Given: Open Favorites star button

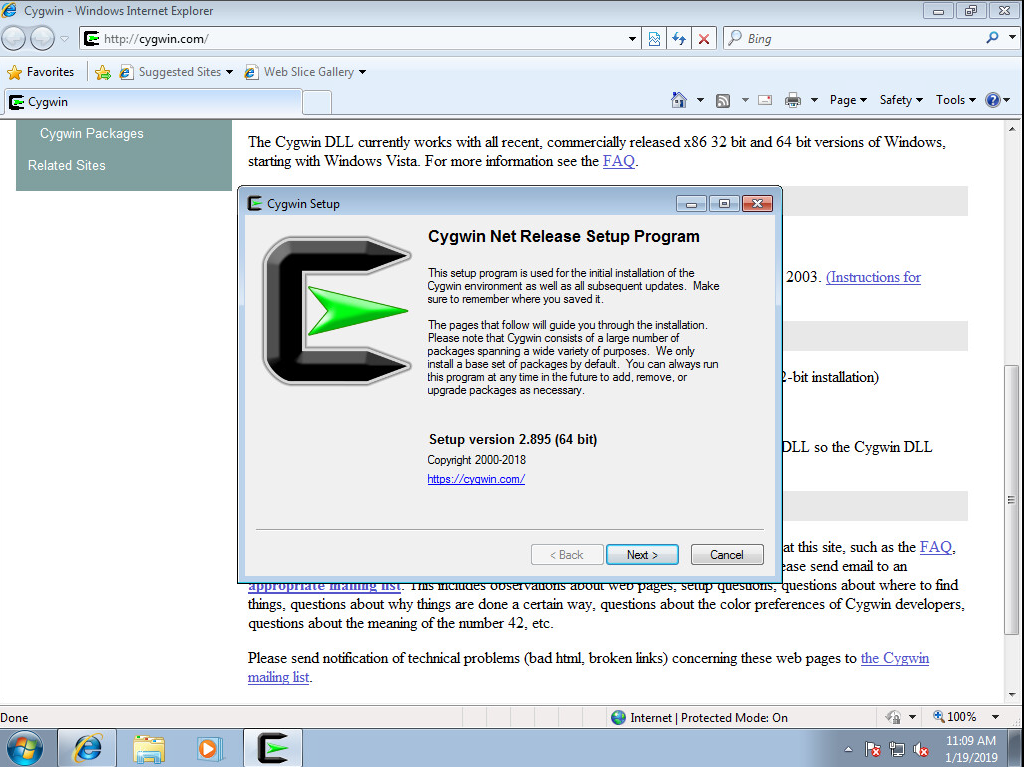Looking at the screenshot, I should (40, 72).
